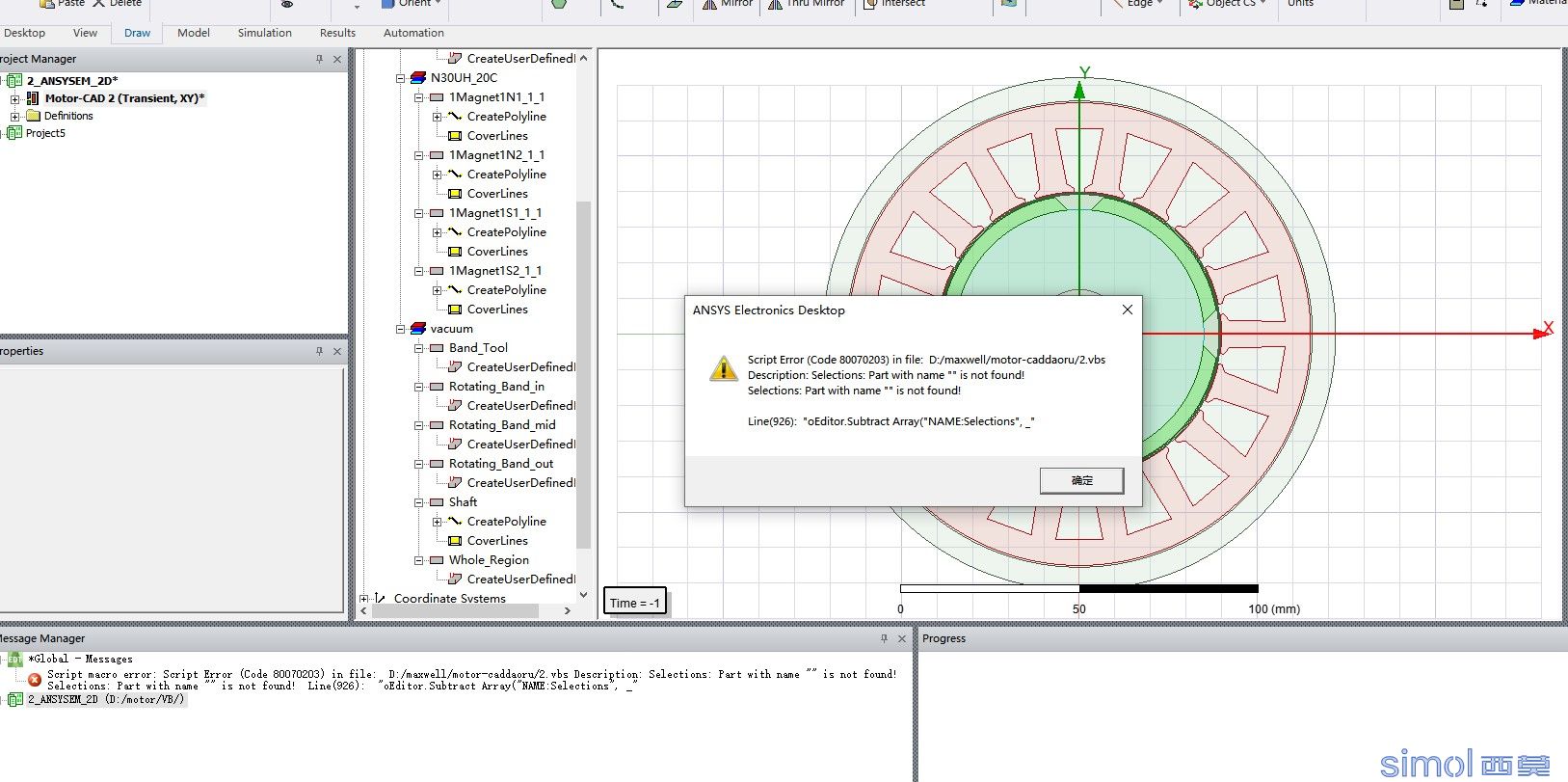Click the Rotating_Band_mid object icon

coord(437,425)
